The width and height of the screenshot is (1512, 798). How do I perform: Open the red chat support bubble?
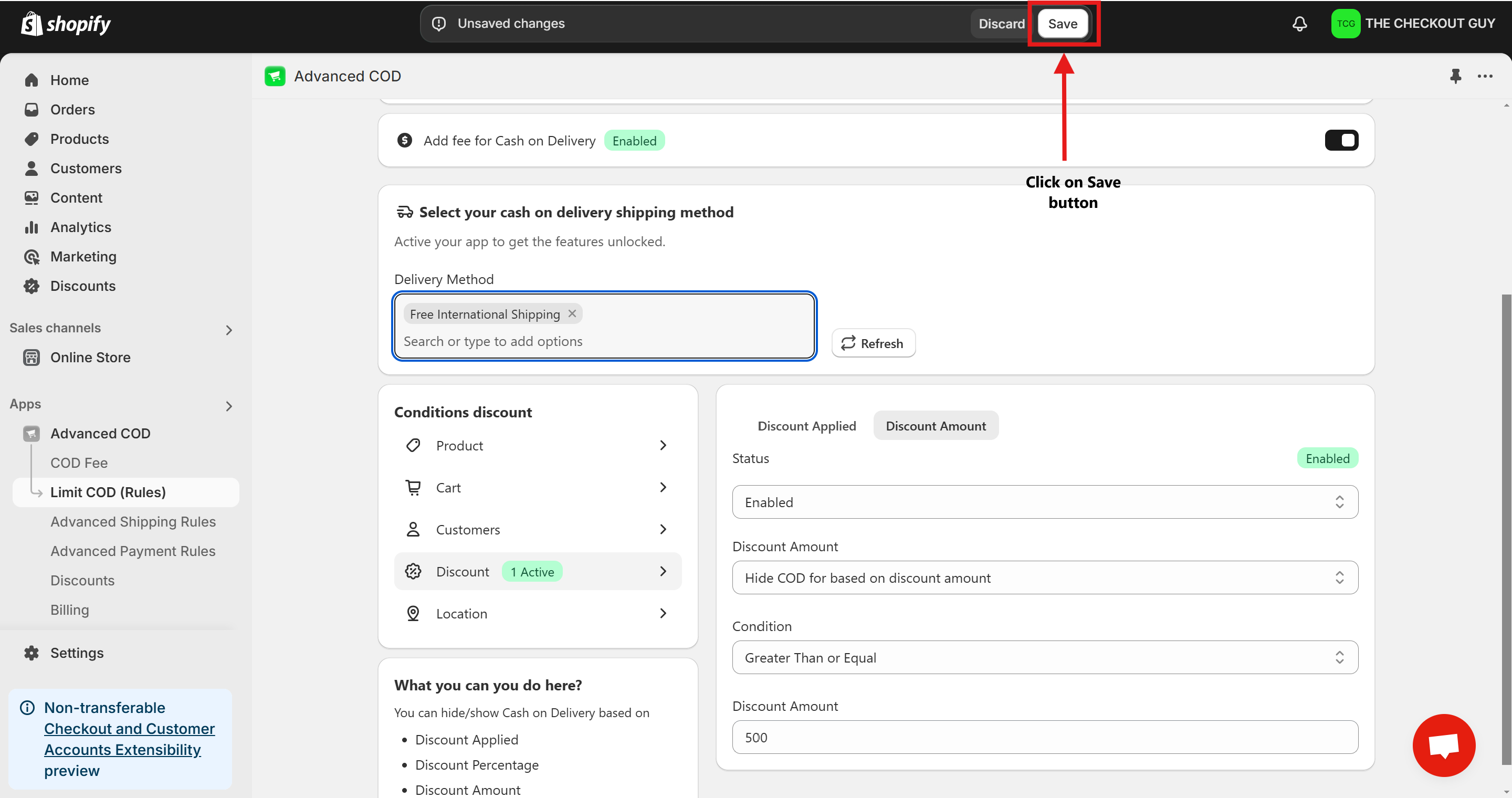1444,745
